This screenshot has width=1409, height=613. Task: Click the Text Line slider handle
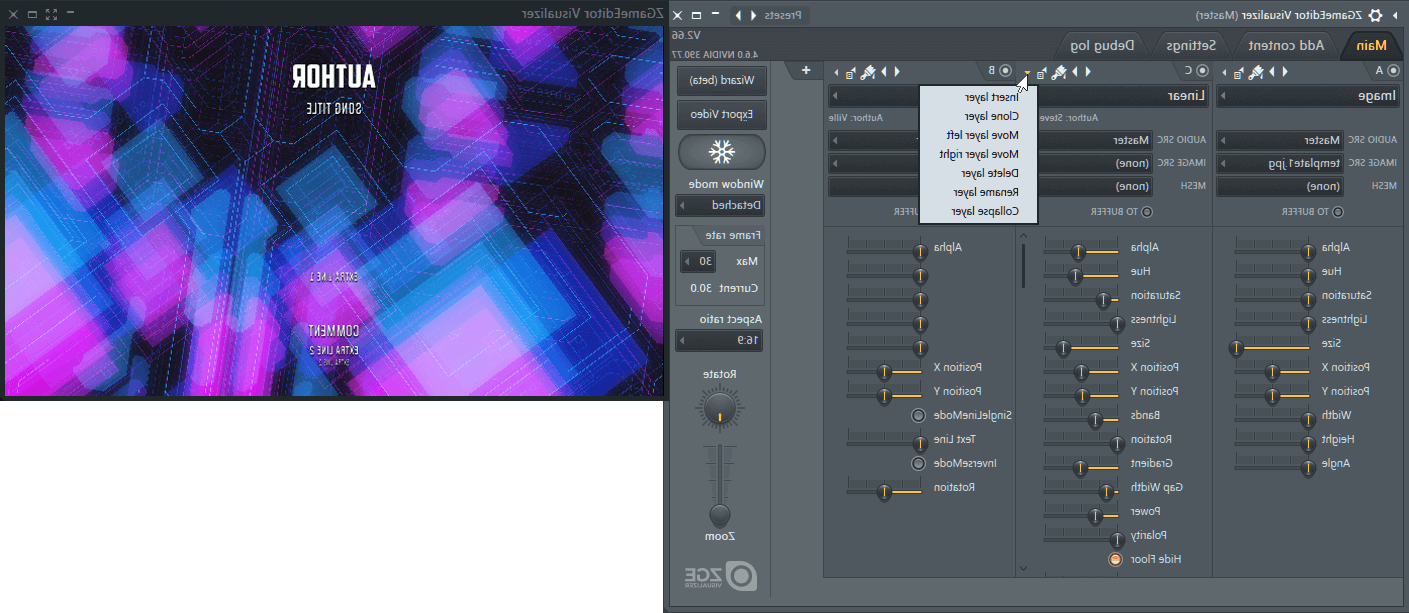920,444
